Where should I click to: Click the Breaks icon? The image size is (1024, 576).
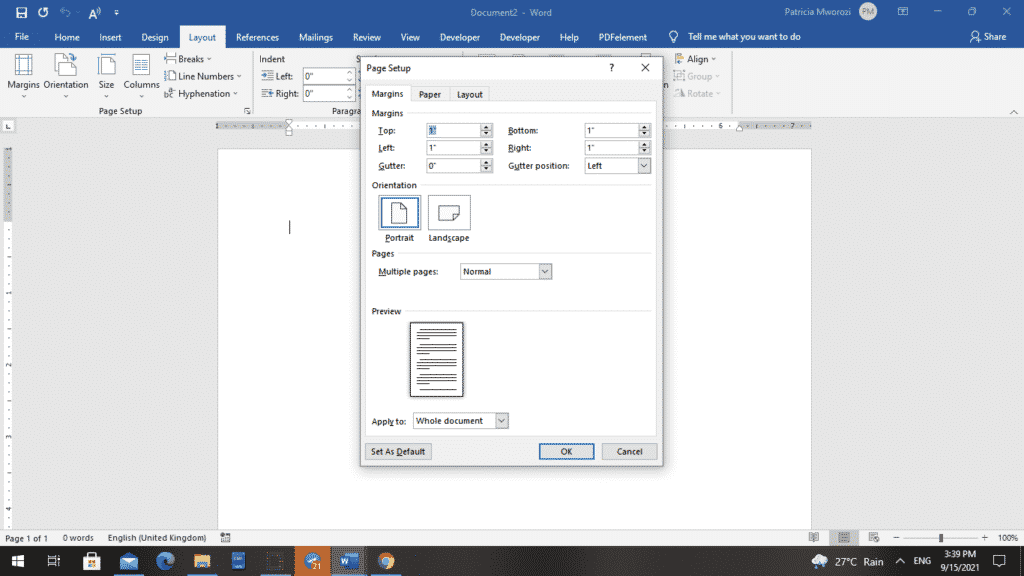click(187, 58)
